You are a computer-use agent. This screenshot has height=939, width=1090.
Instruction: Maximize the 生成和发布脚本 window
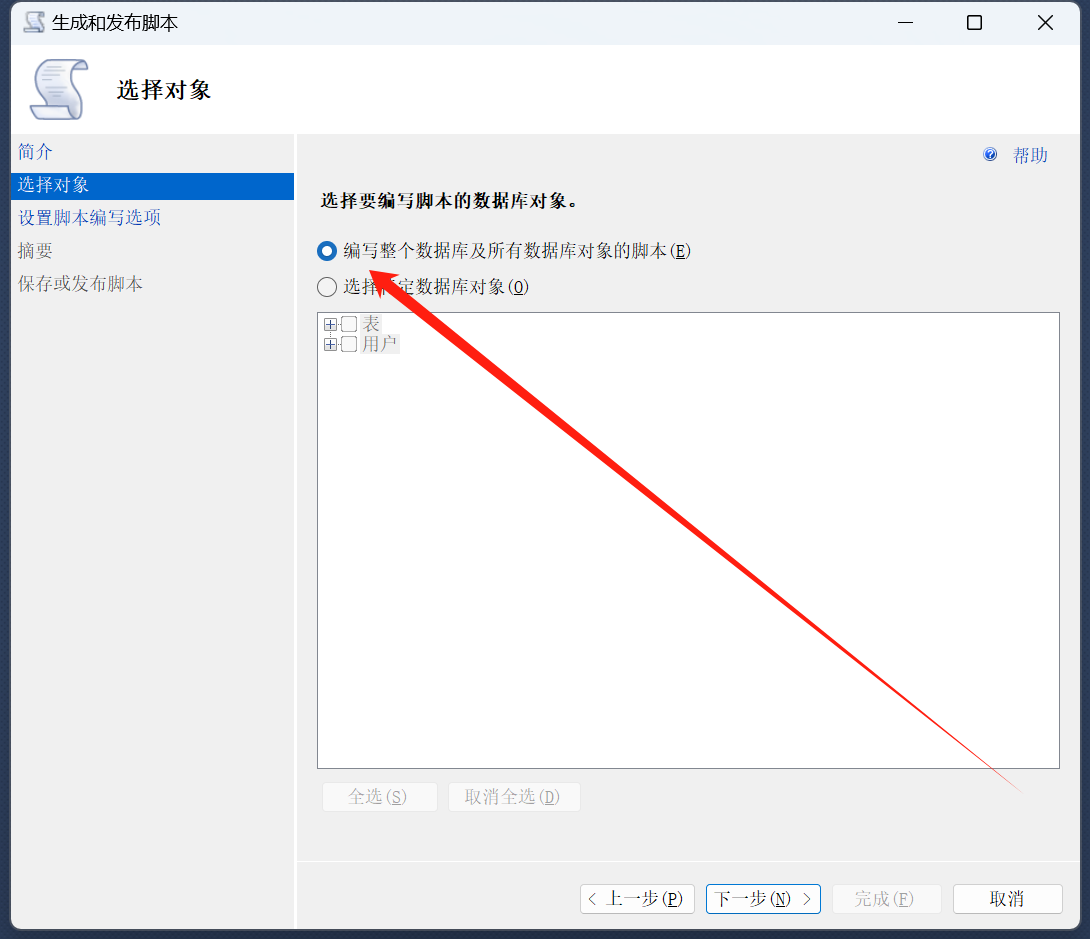975,22
